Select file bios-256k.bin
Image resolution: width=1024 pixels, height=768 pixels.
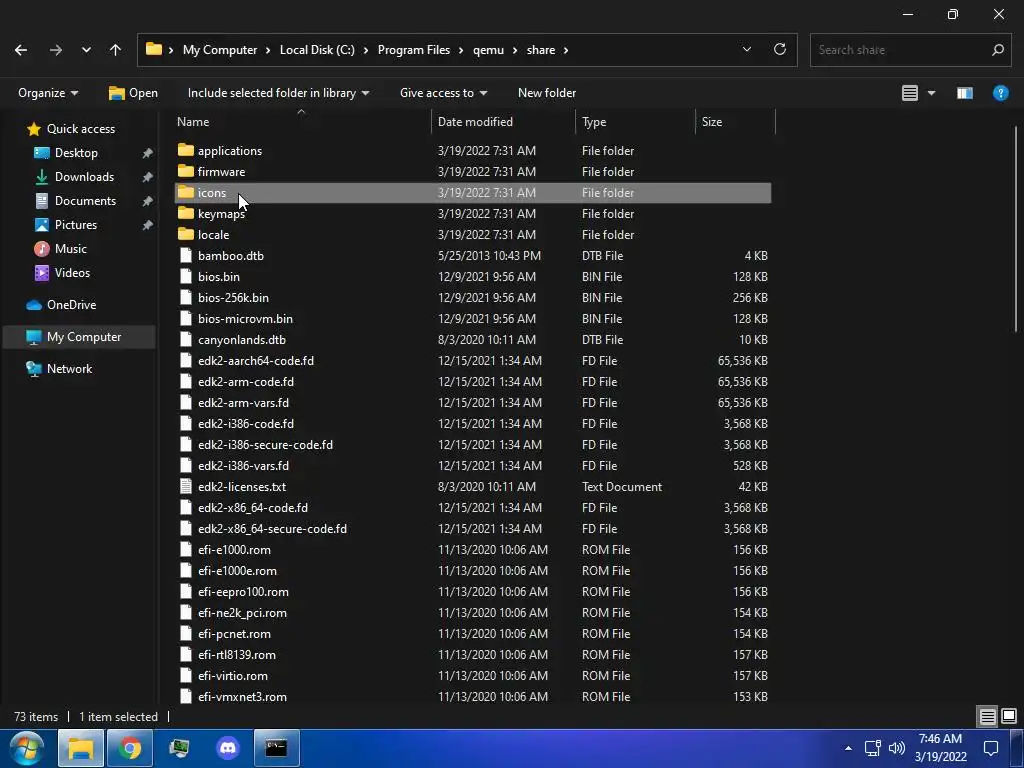[x=473, y=298]
